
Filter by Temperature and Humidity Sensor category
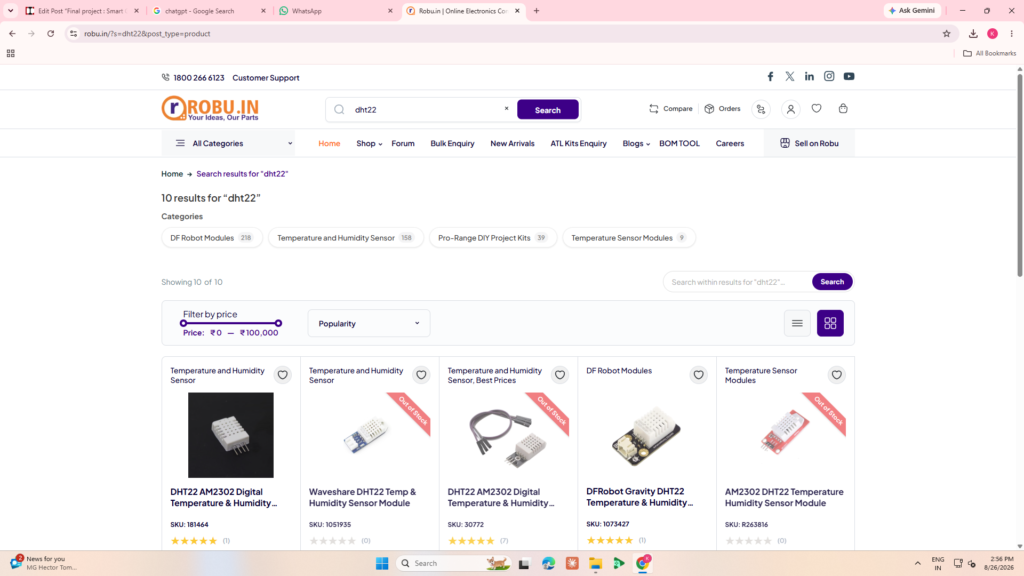pos(345,238)
